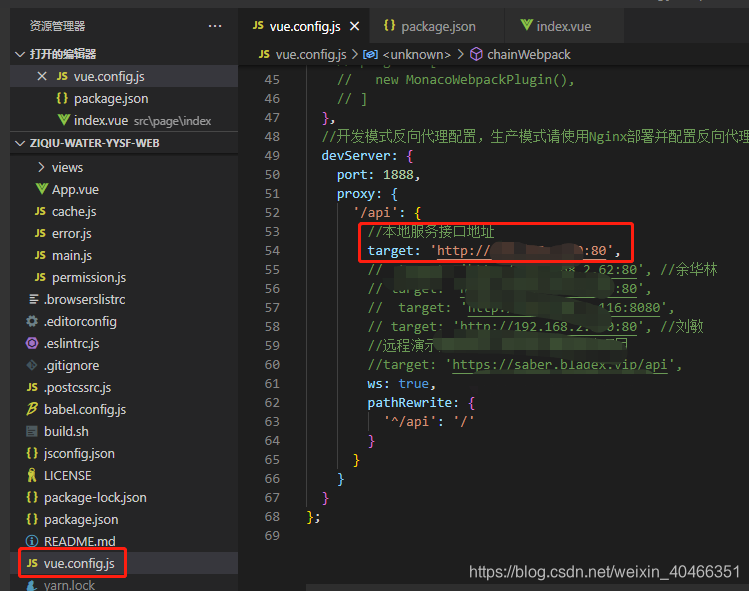Place cursor on 'ws: true' line
749x591 pixels.
pos(401,384)
